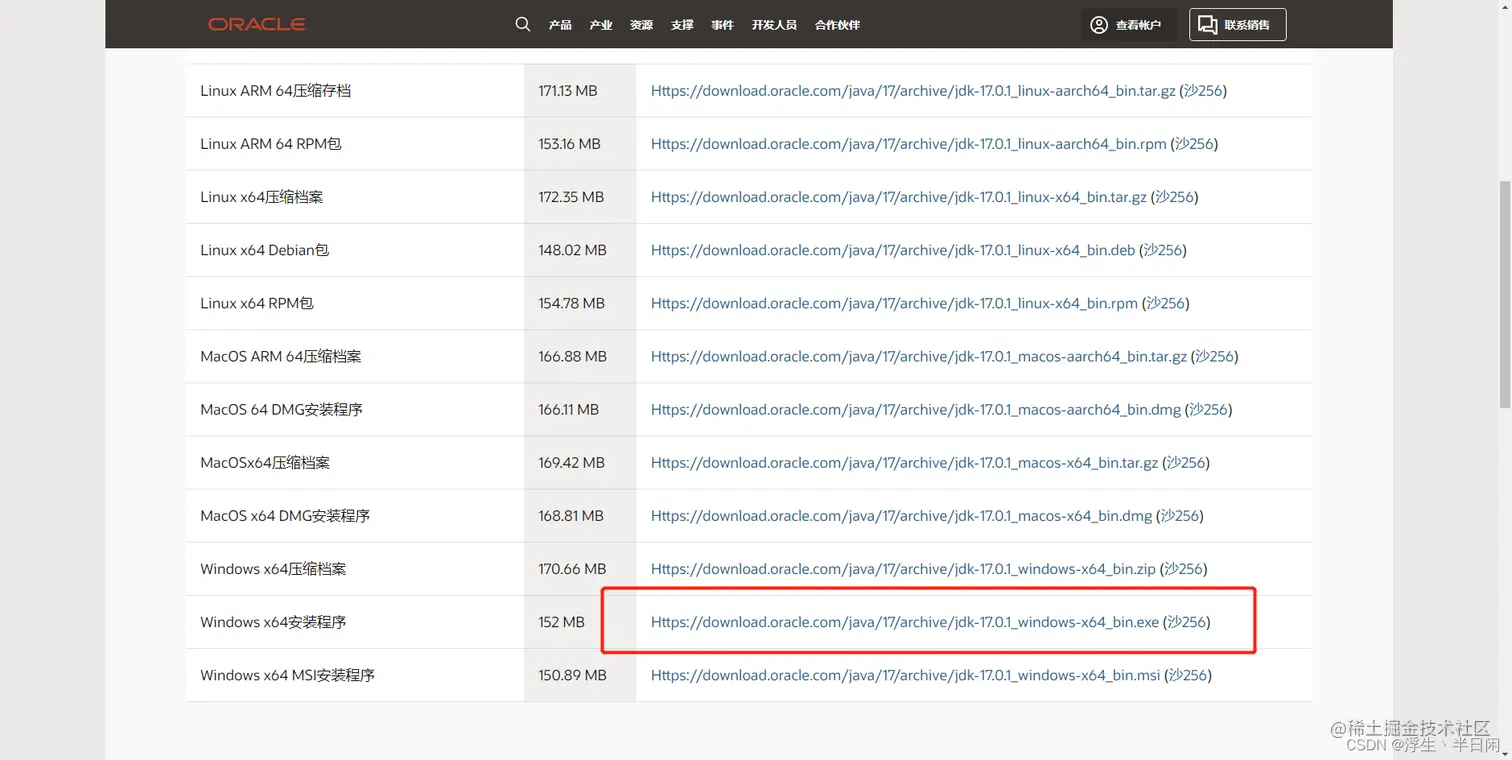1512x760 pixels.
Task: Click the 联系销售 button
Action: 1237,25
